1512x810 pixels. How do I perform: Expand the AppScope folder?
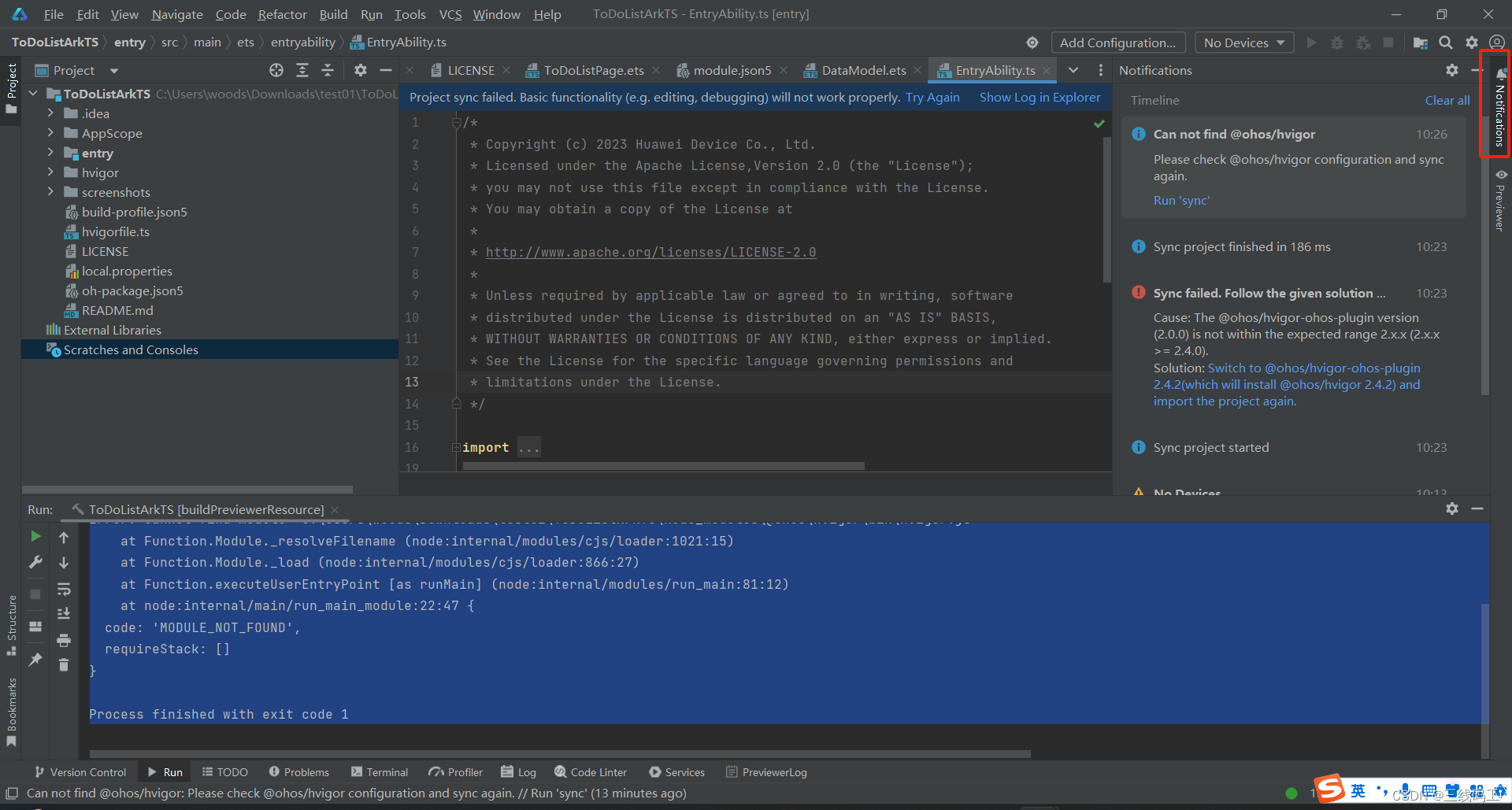pyautogui.click(x=50, y=133)
